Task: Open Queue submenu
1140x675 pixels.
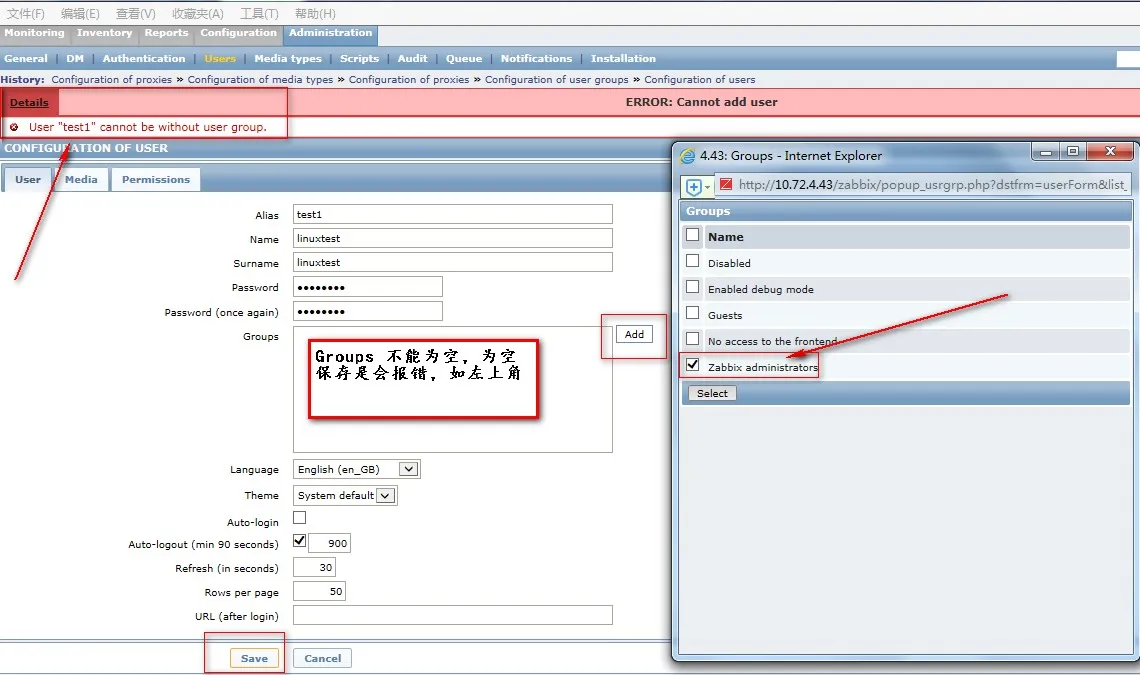Action: [x=464, y=59]
